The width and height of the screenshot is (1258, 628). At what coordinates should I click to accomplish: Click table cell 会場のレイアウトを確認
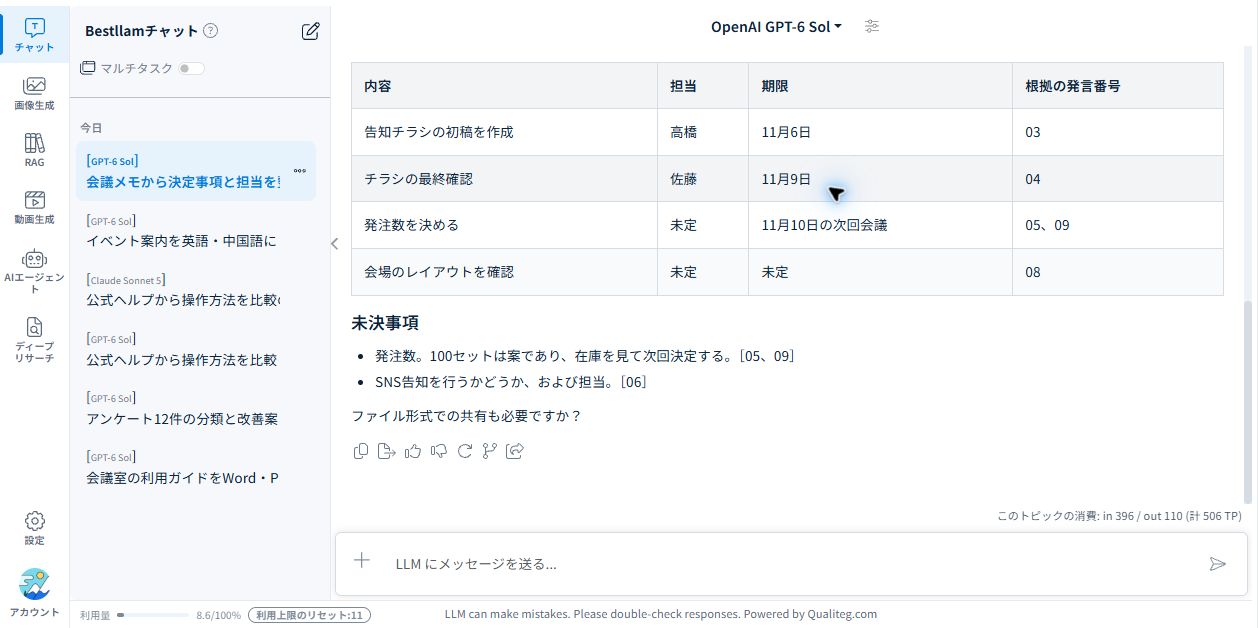(504, 272)
